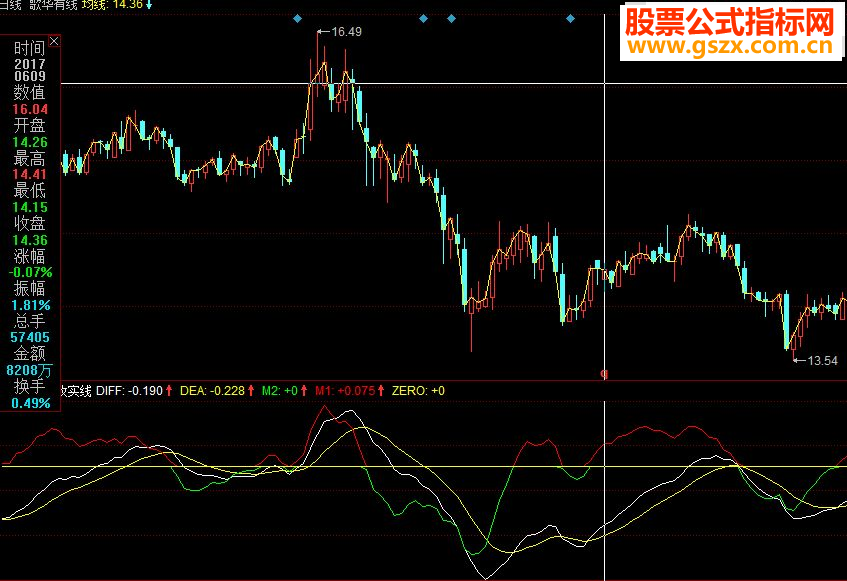Click the red up arrow after M1 value
Viewport: 847px width, 581px height.
(x=381, y=390)
